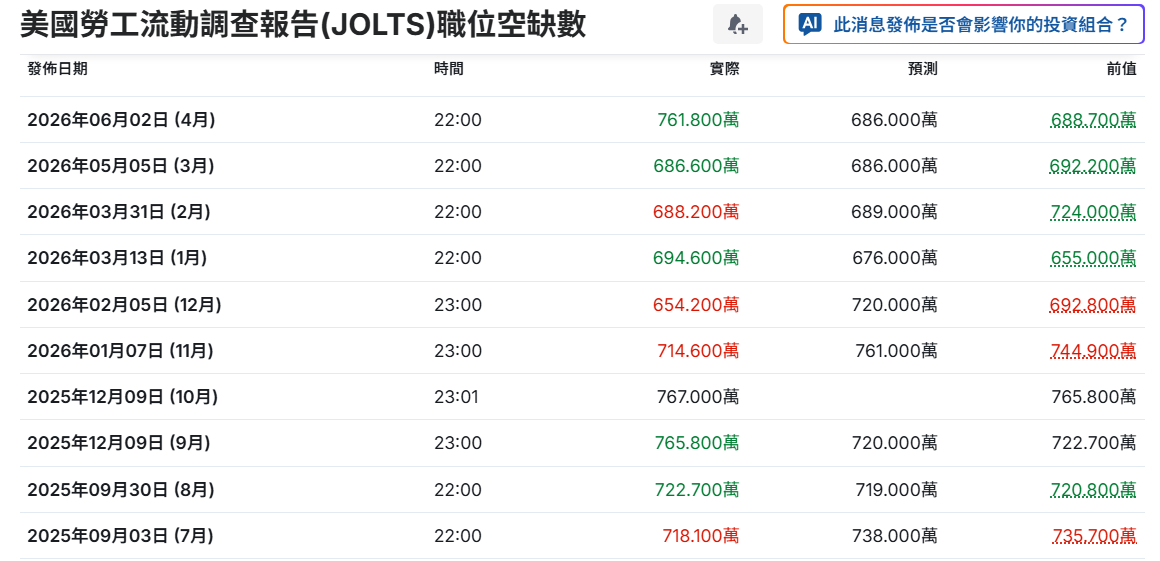The image size is (1160, 561).
Task: Click underlined previous value 720.800萬
Action: tap(1093, 489)
